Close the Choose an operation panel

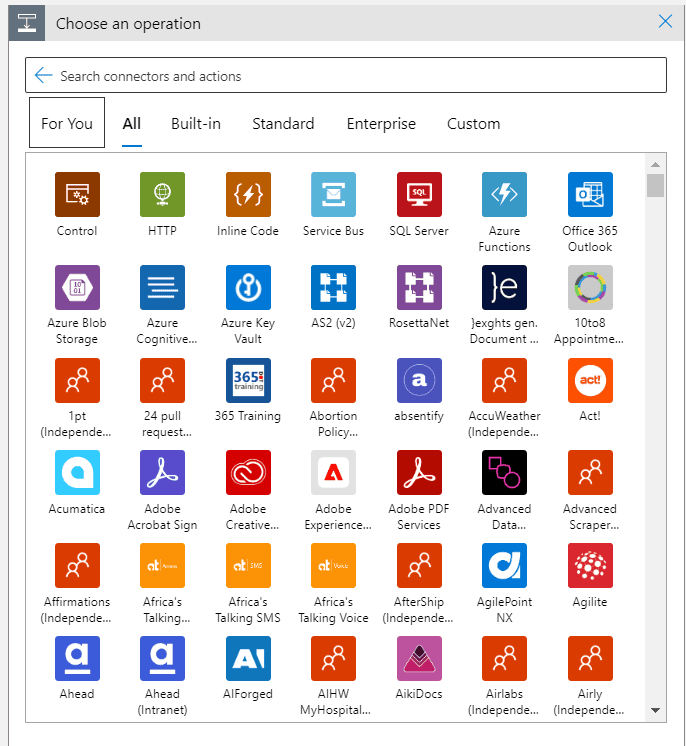tap(665, 21)
